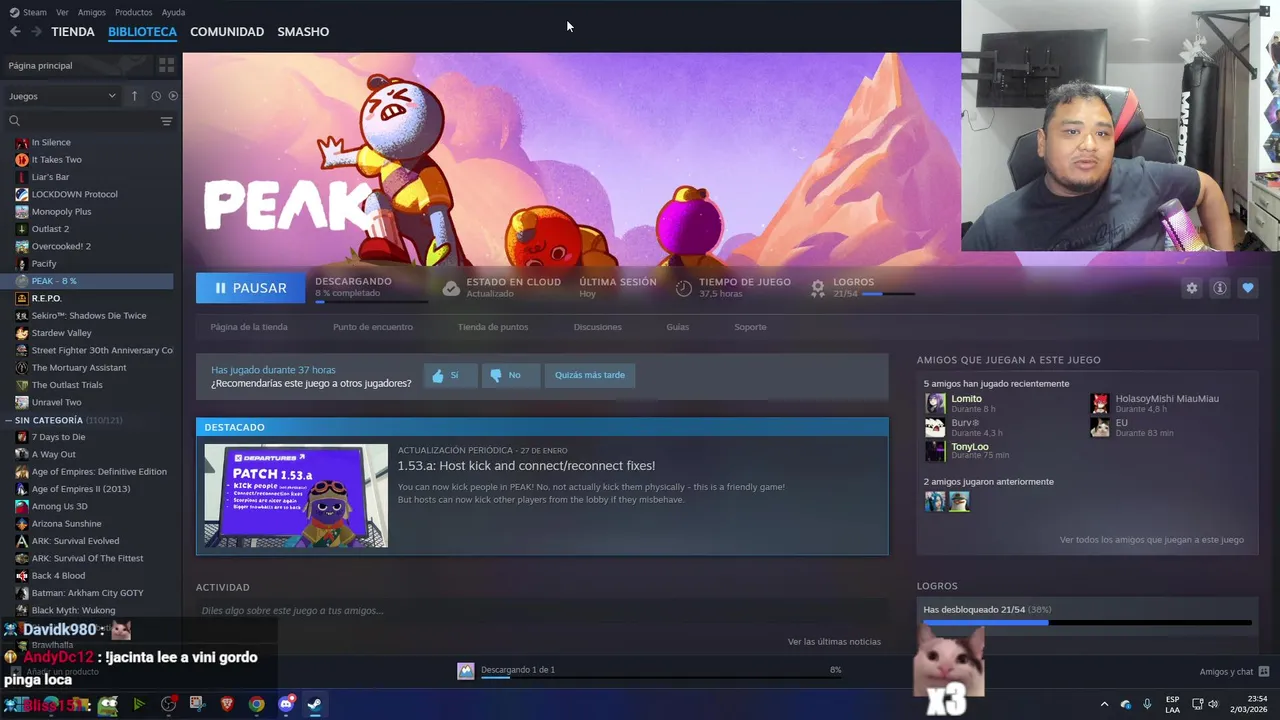Open Google Chrome from taskbar
Image resolution: width=1280 pixels, height=720 pixels.
pos(257,704)
